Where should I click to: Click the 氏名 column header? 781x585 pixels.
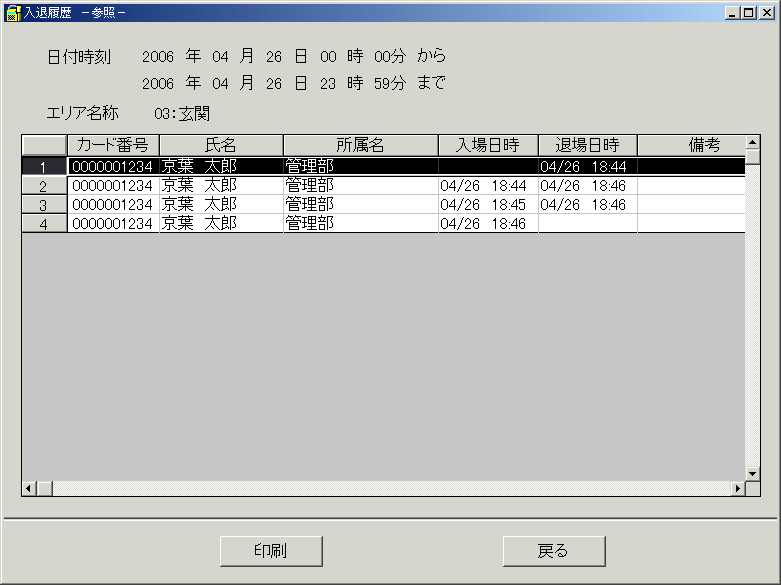click(x=221, y=145)
